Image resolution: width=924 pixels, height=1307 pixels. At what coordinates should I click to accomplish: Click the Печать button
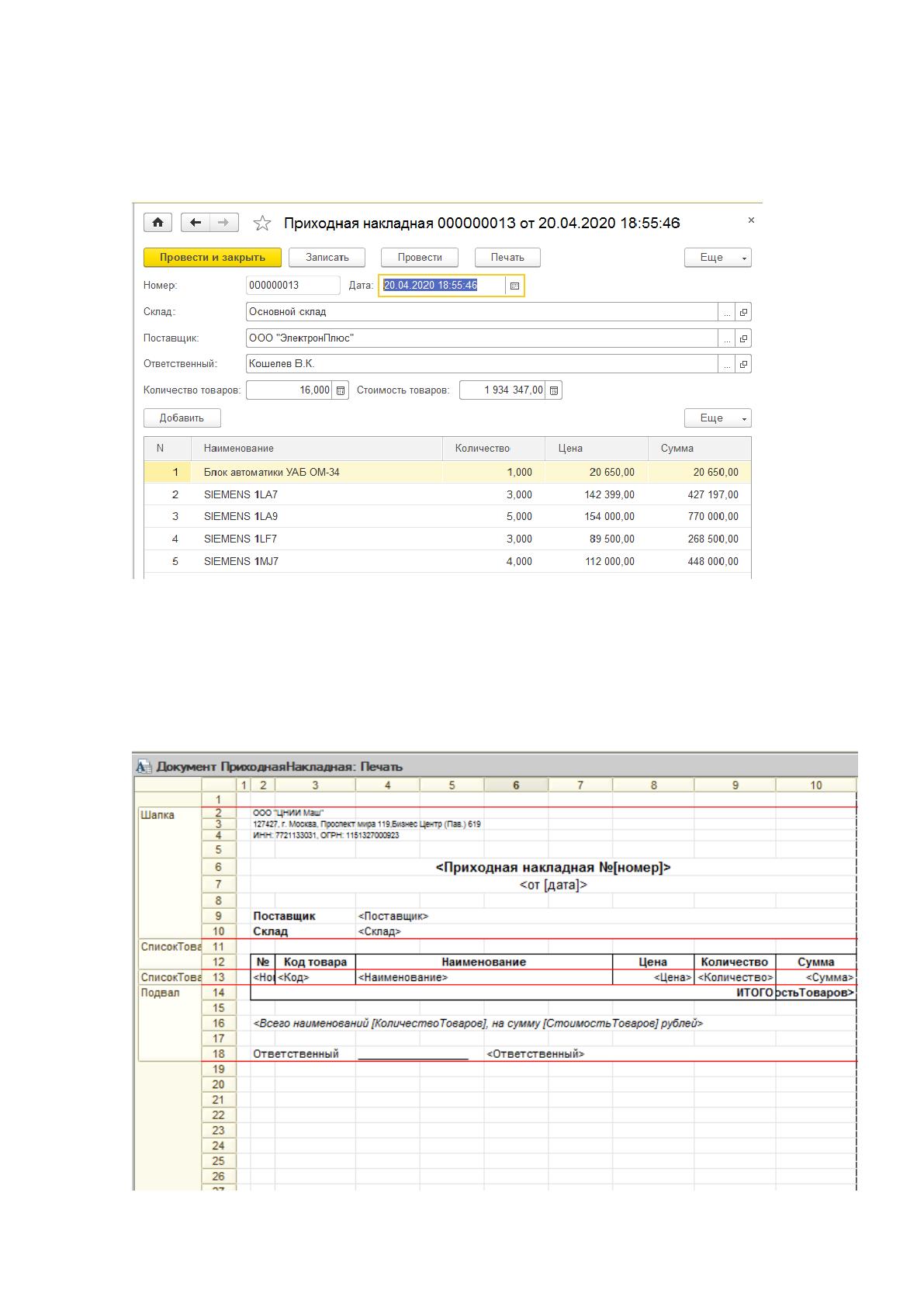click(x=507, y=258)
